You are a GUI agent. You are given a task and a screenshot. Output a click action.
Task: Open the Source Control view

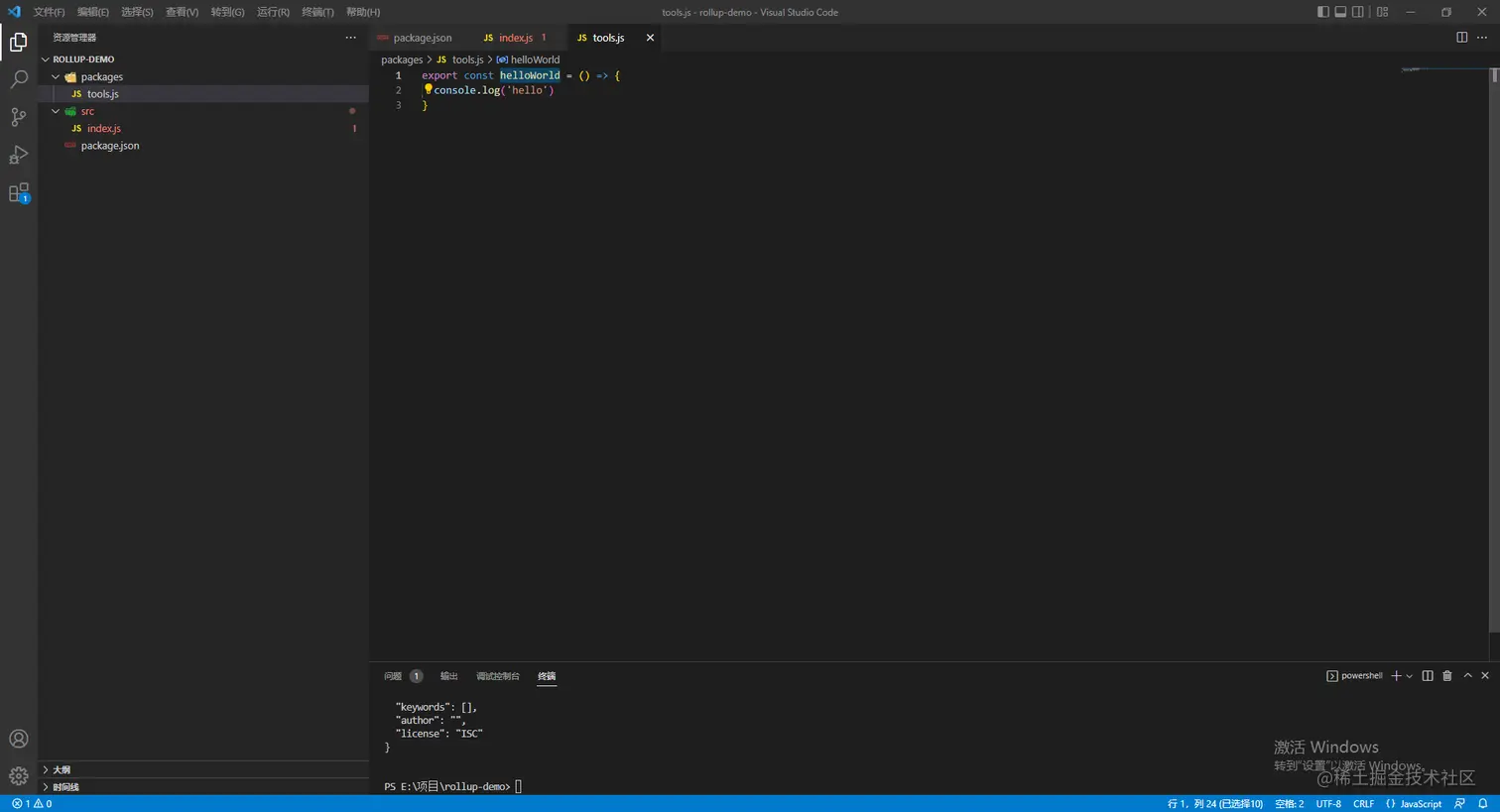[18, 117]
